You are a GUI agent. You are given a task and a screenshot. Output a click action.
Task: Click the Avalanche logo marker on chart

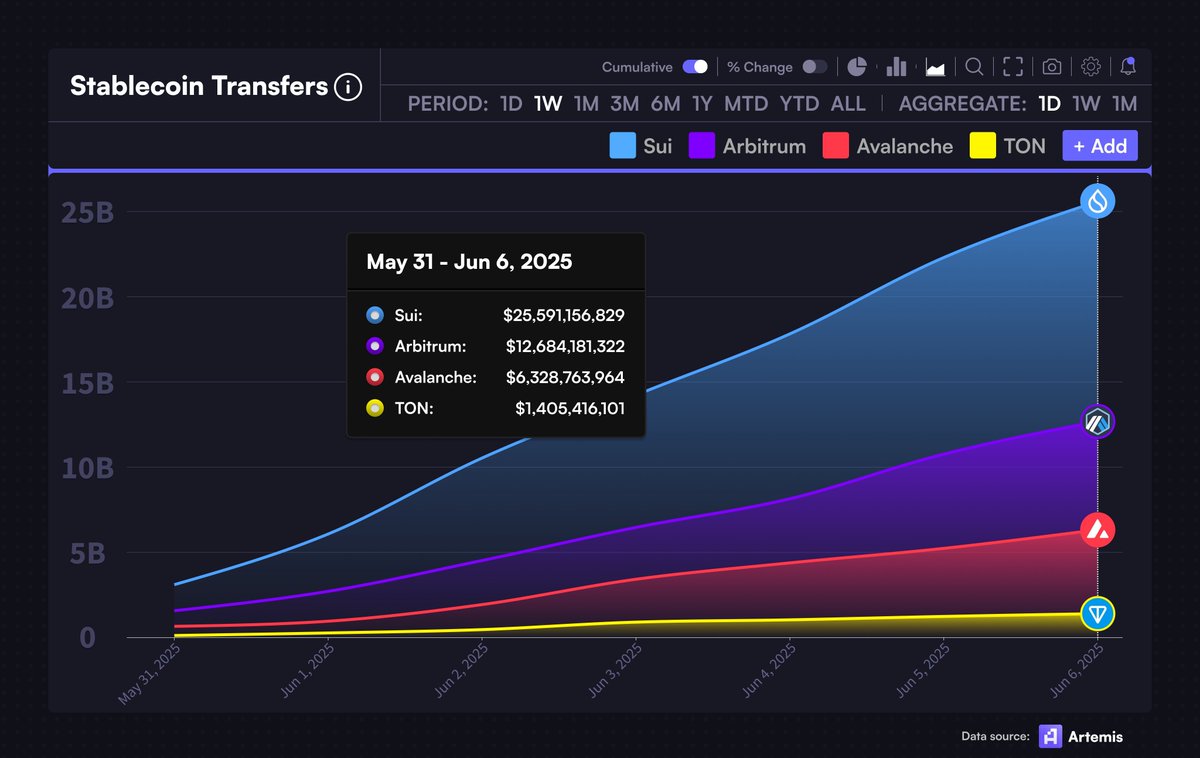tap(1099, 530)
